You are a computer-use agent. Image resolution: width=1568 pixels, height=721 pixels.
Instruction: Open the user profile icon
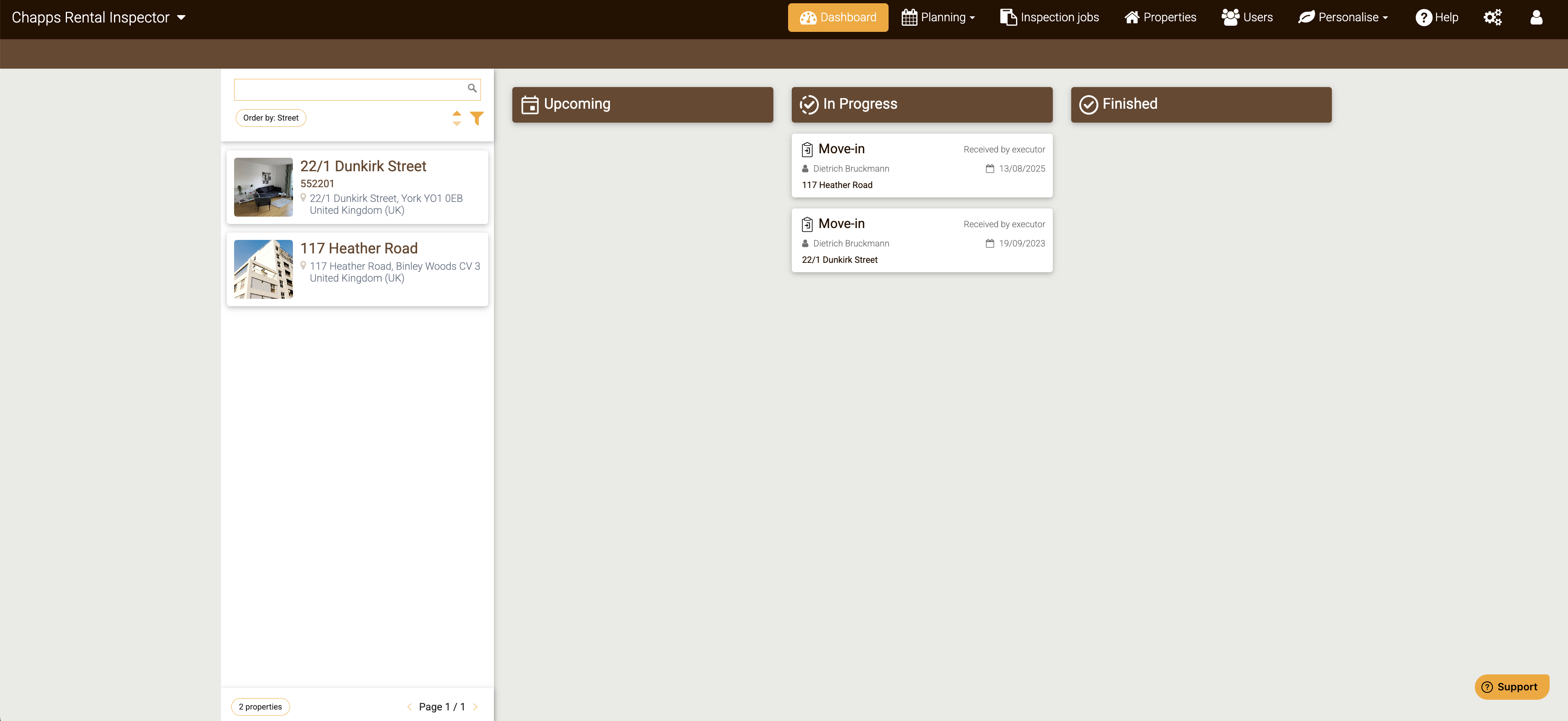pos(1537,17)
